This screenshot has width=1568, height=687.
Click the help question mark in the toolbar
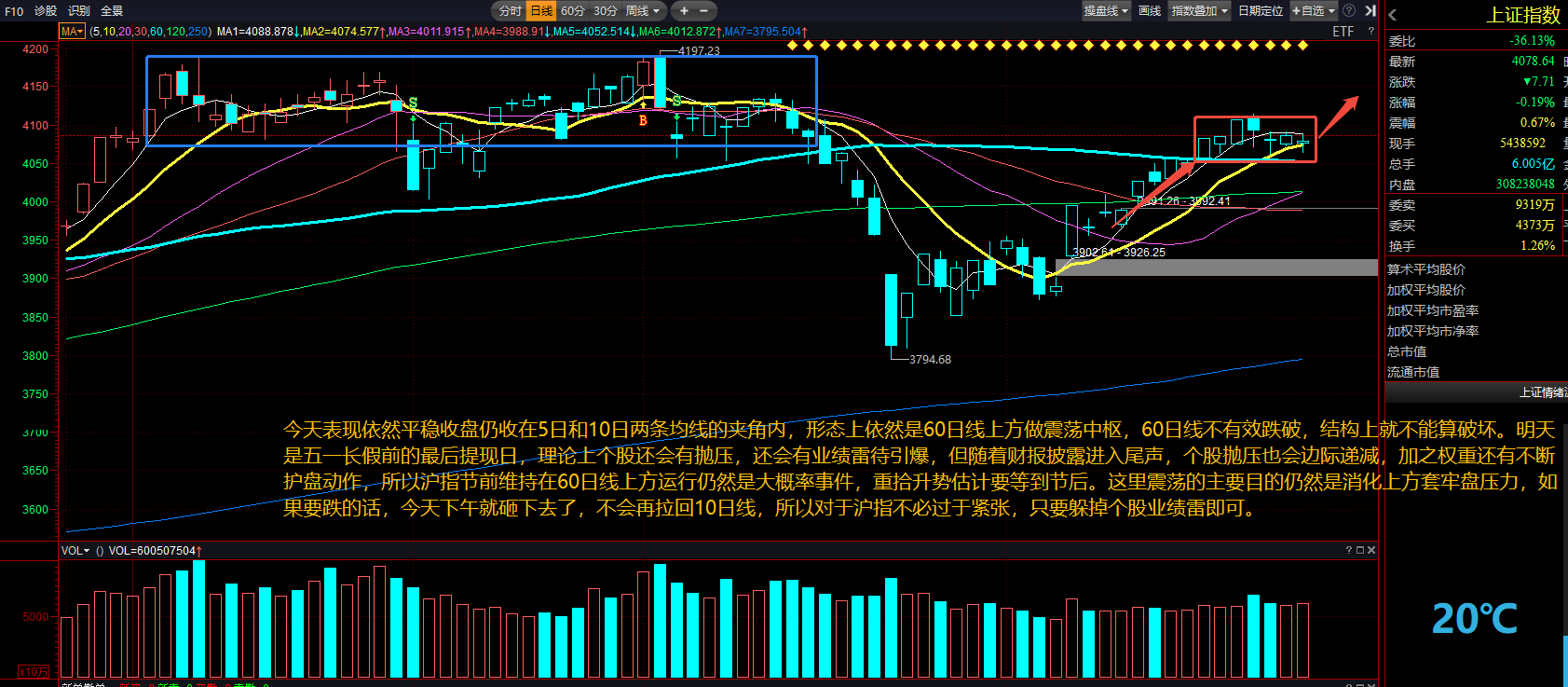[x=1348, y=11]
